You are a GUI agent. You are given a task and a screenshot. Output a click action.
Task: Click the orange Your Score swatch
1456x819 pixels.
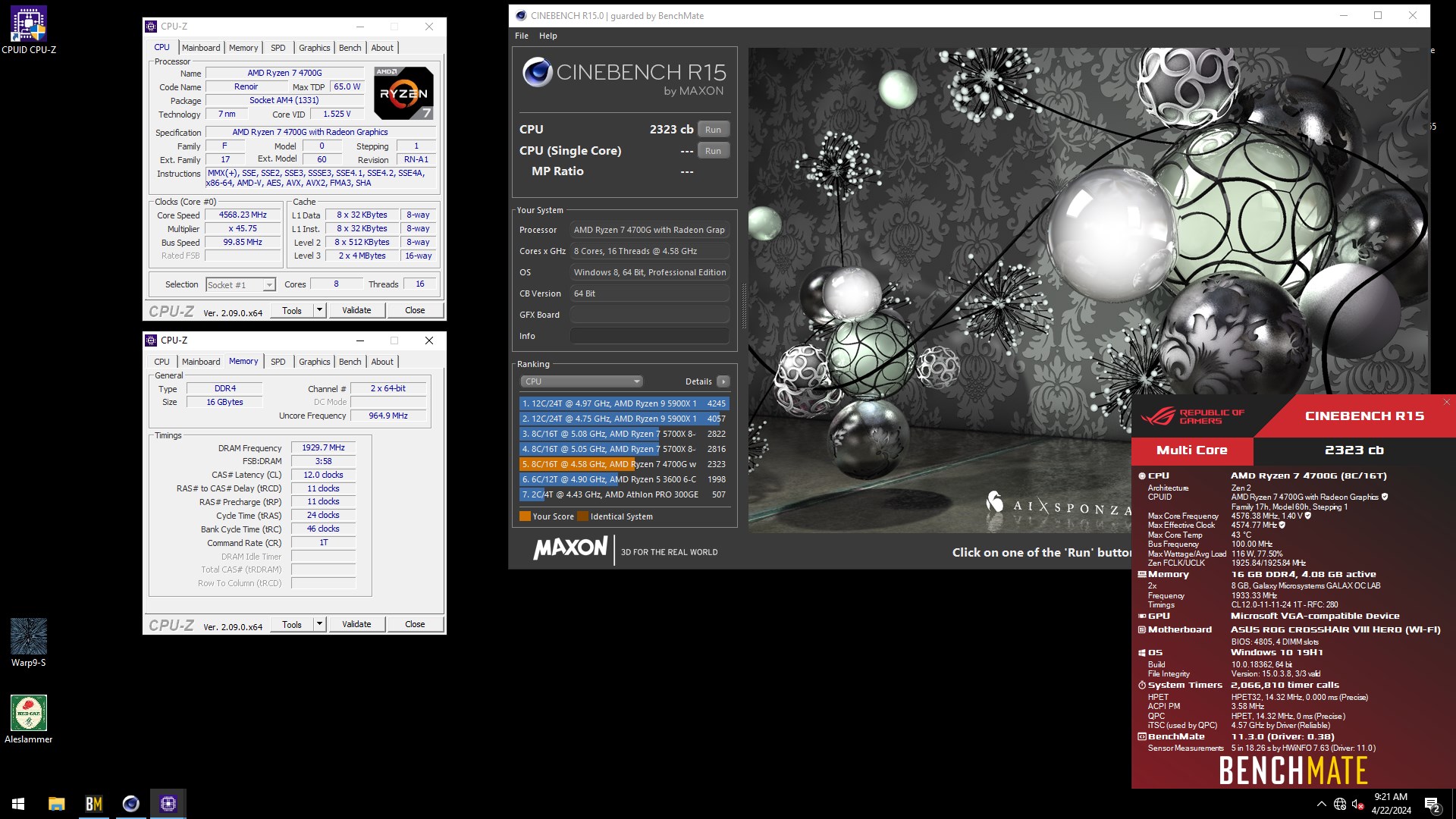point(525,516)
